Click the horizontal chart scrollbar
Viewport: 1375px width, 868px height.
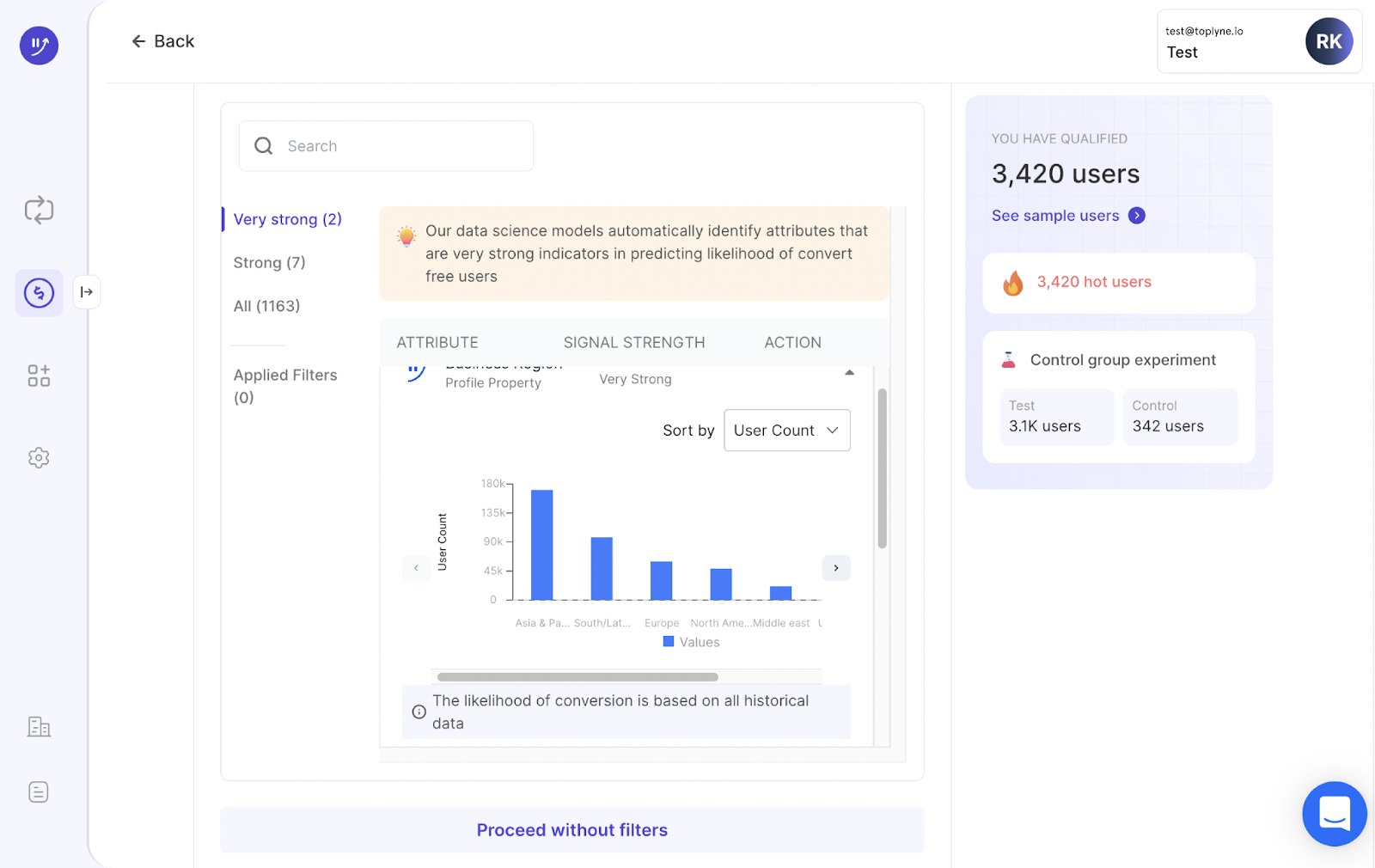(577, 677)
